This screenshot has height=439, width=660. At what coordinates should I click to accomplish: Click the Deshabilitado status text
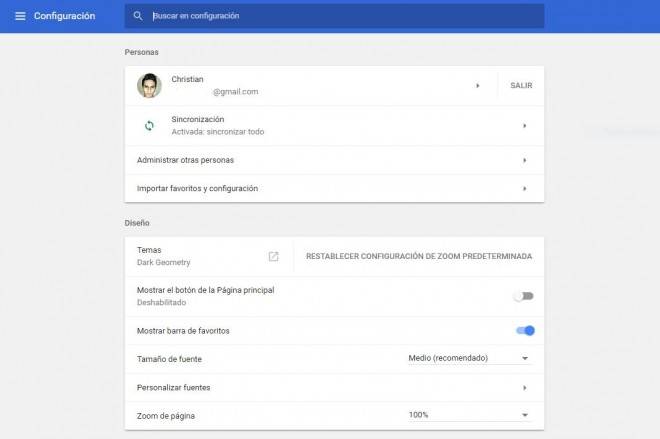[x=161, y=303]
